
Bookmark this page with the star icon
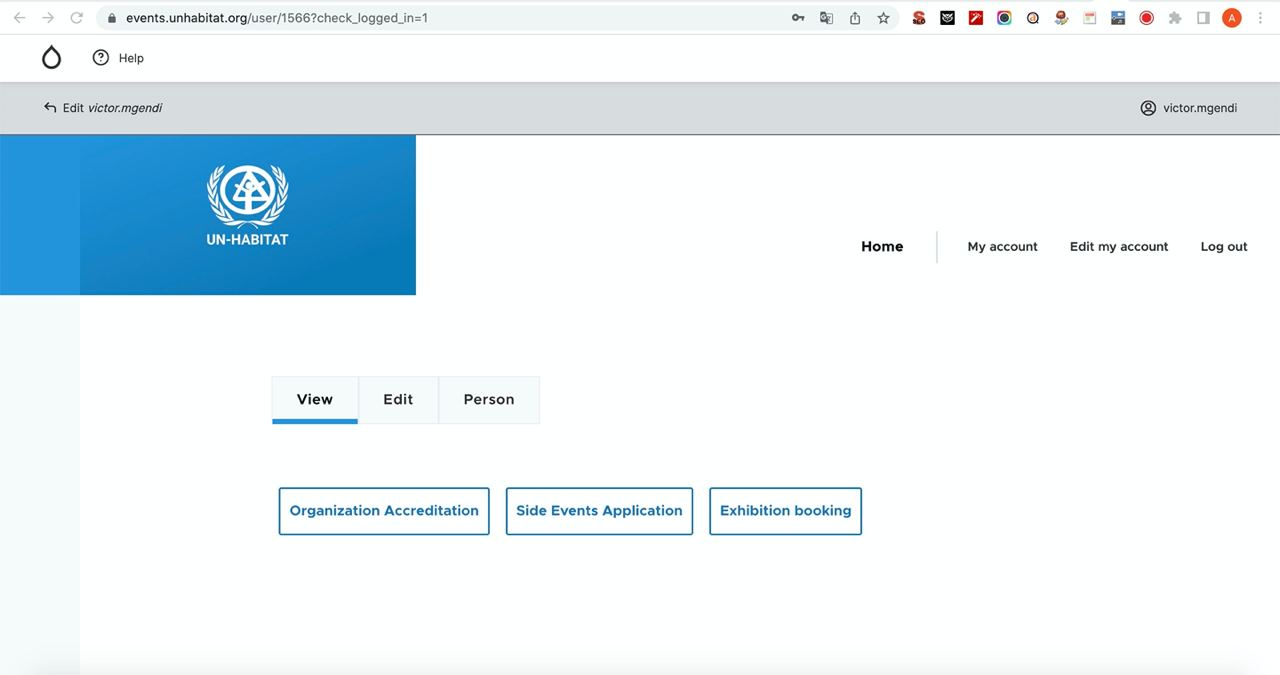(883, 18)
